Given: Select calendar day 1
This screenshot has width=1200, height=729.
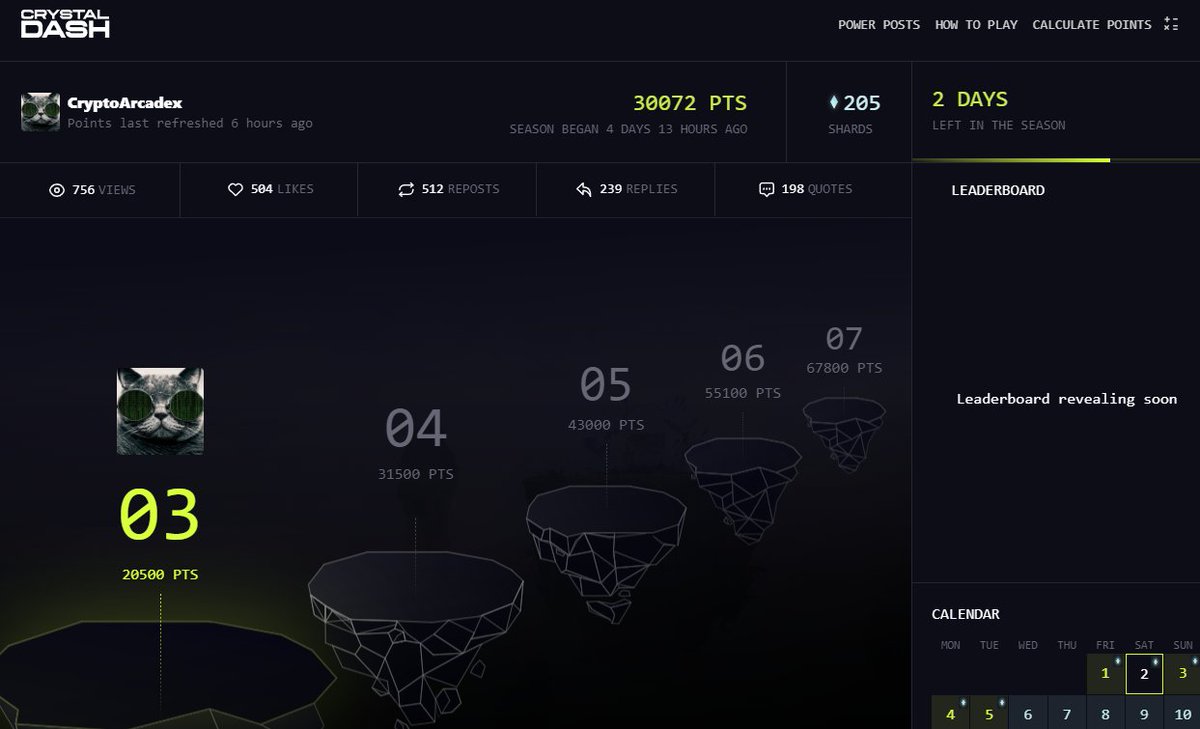Looking at the screenshot, I should [1105, 674].
